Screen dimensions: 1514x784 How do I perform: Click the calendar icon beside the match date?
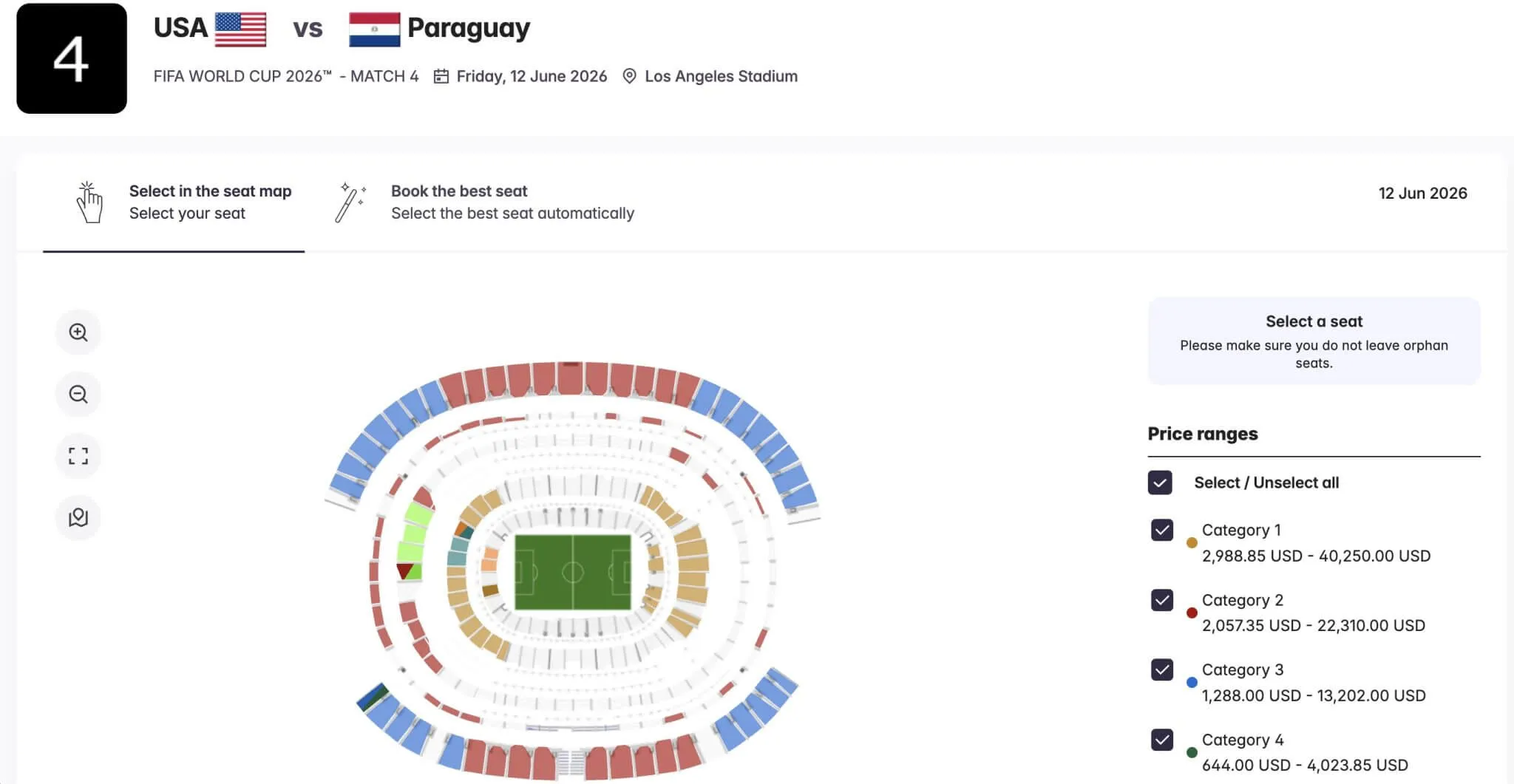[x=441, y=76]
